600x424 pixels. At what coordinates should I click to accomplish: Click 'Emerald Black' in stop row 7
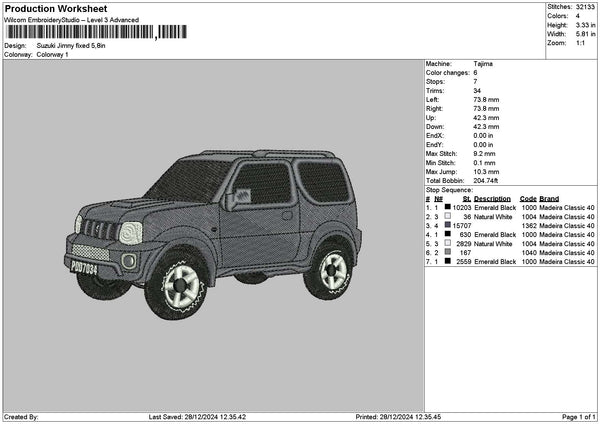click(x=495, y=262)
